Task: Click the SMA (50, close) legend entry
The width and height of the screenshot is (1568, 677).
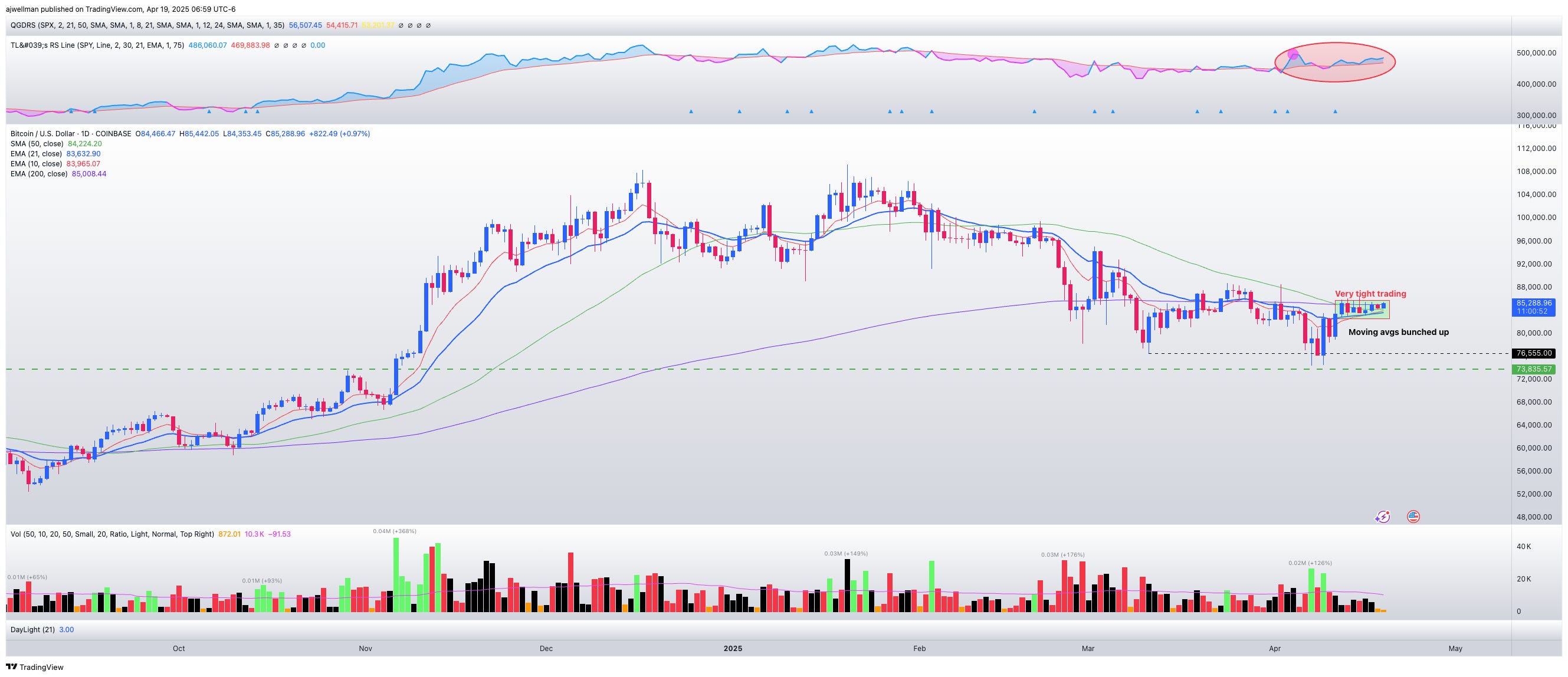Action: tap(37, 143)
